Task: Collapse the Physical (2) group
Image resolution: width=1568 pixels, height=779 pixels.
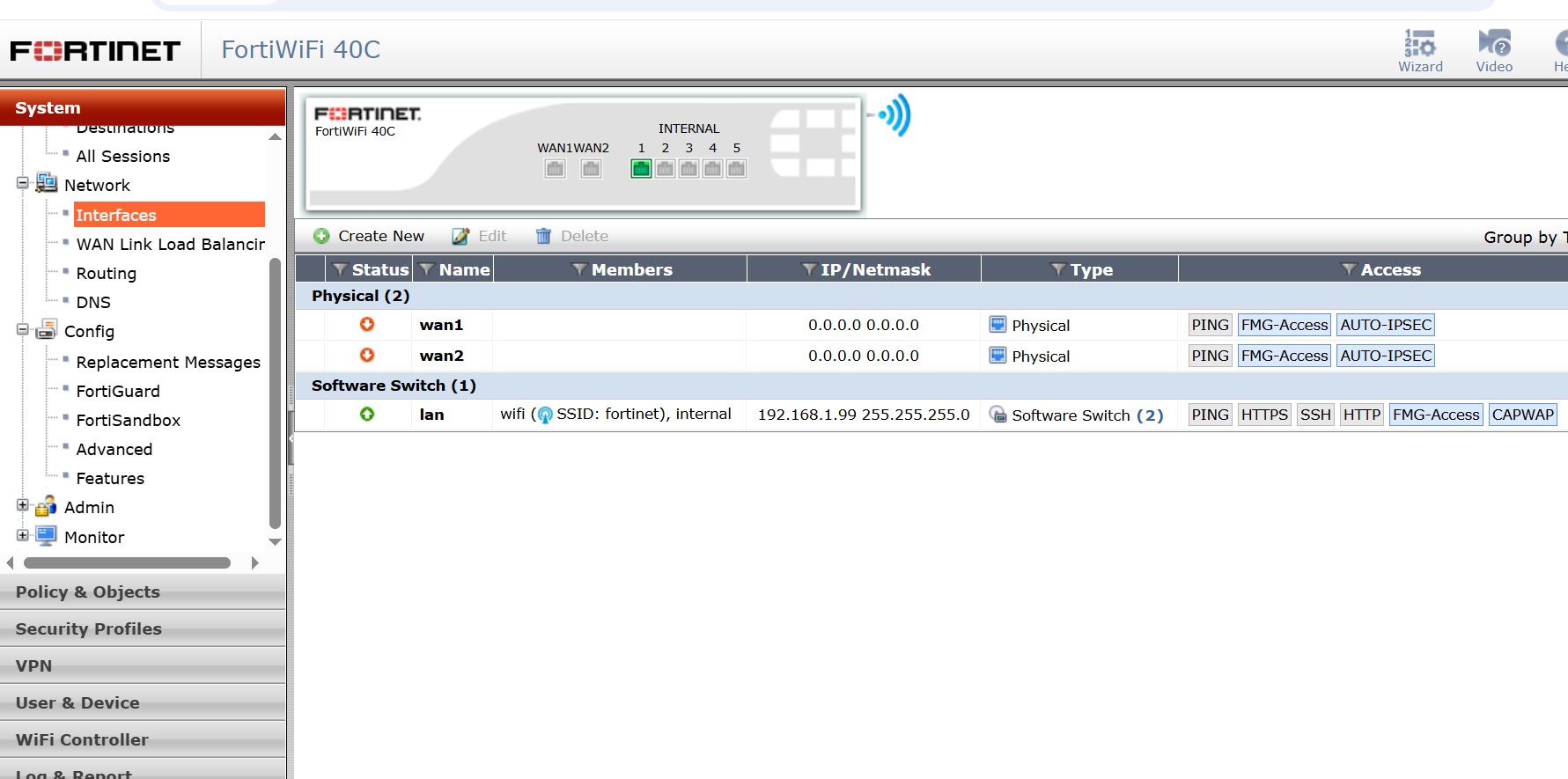Action: tap(360, 296)
